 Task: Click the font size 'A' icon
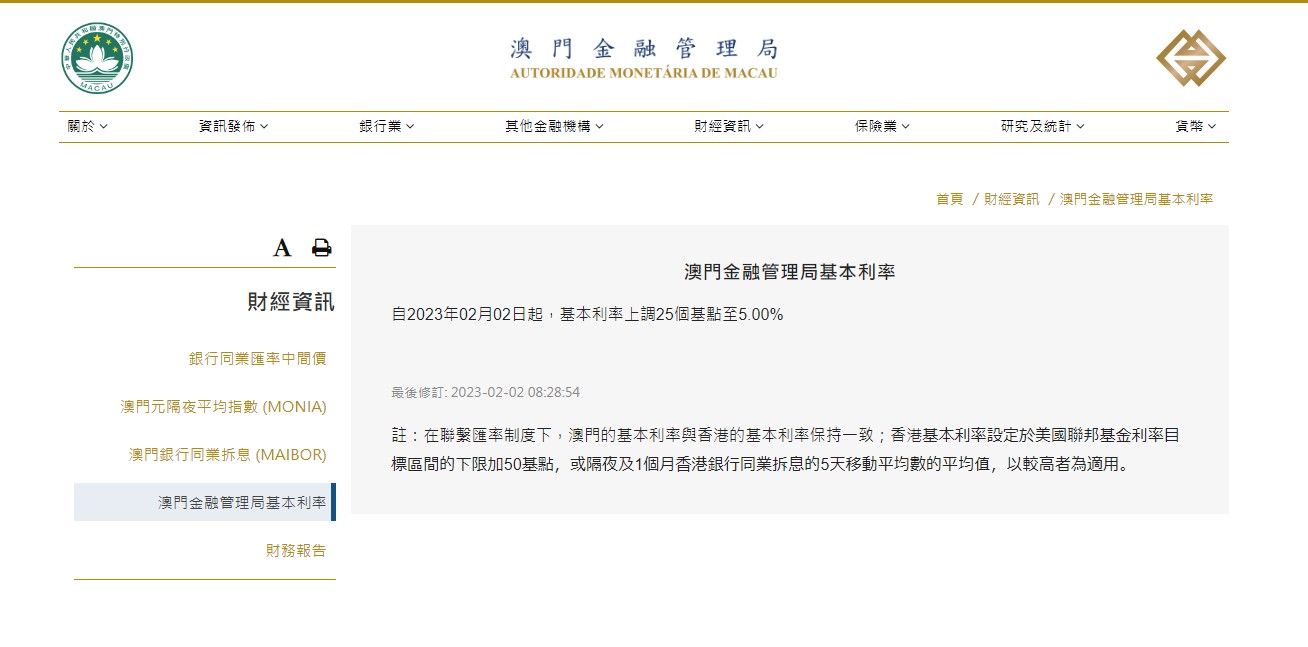coord(283,248)
